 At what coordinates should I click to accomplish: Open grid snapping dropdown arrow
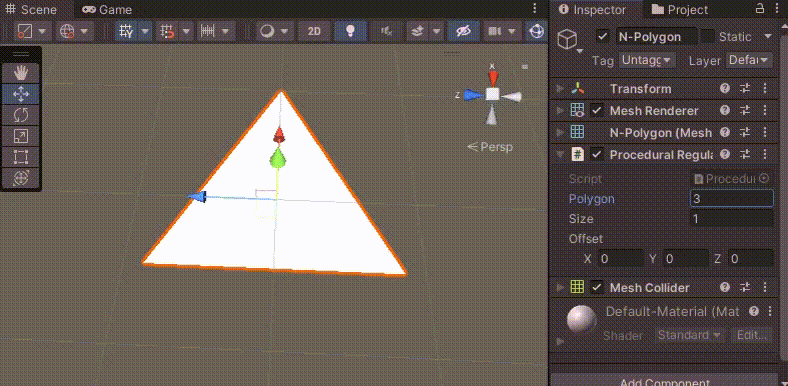click(x=186, y=32)
